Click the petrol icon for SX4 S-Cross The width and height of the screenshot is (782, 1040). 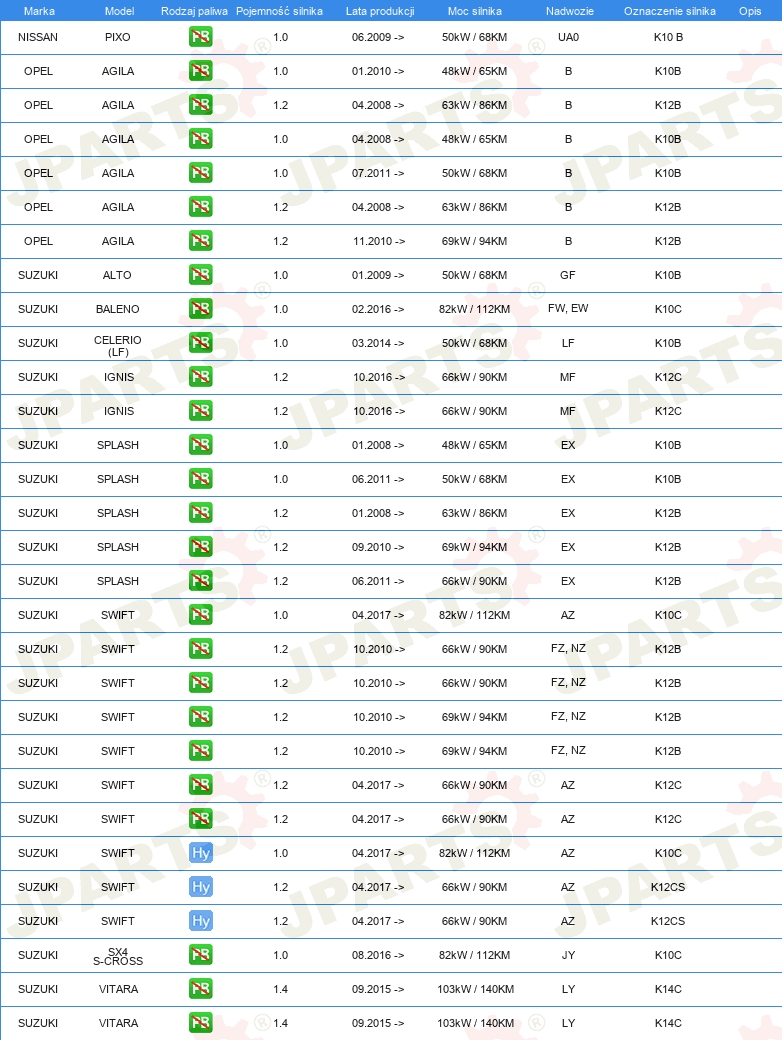200,955
